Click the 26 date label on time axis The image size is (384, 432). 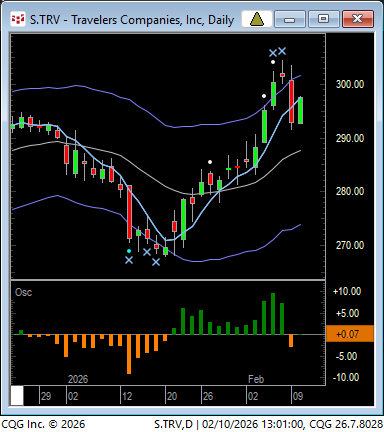click(208, 396)
